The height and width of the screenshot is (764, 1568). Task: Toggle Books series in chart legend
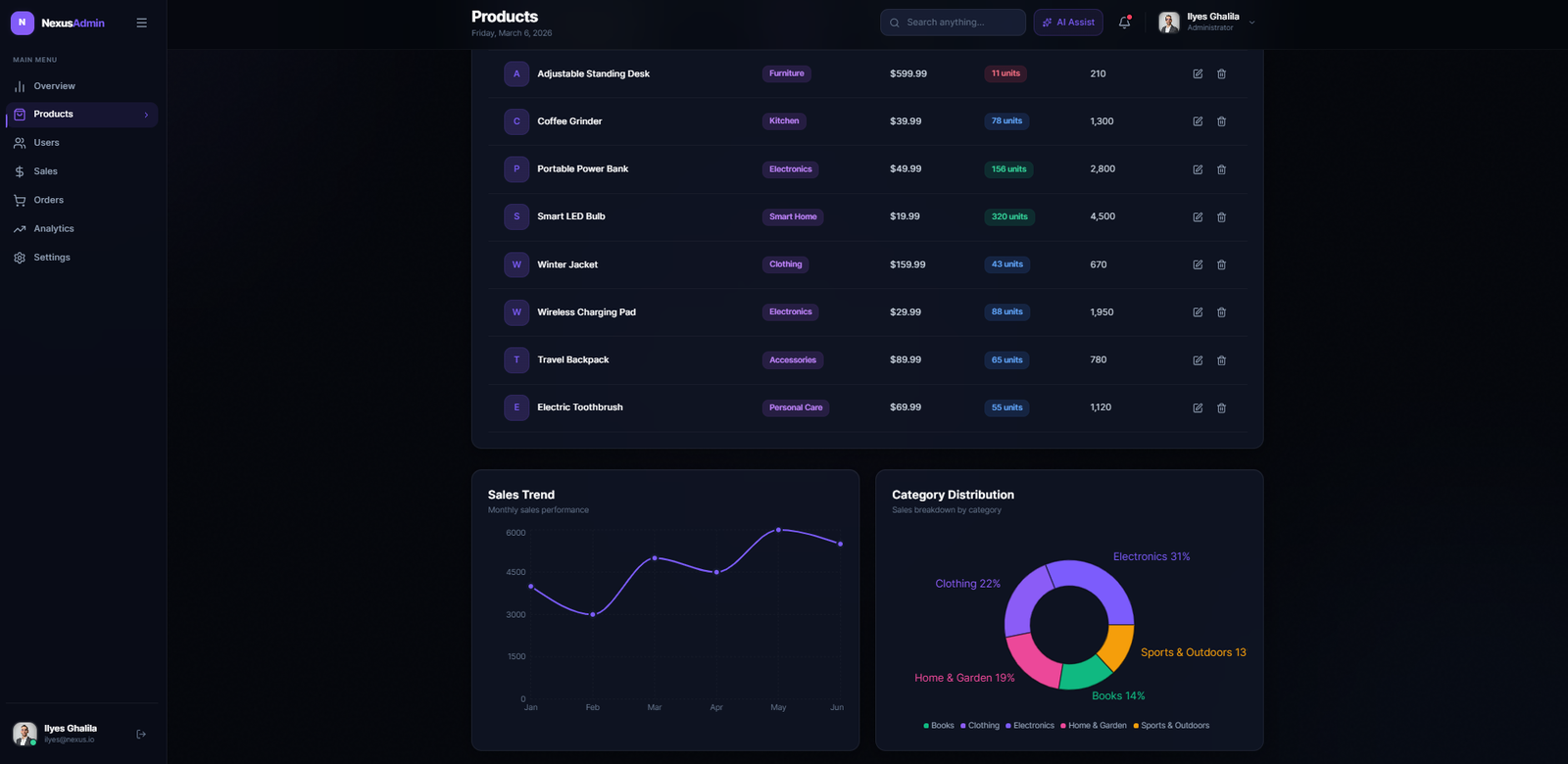pos(939,726)
